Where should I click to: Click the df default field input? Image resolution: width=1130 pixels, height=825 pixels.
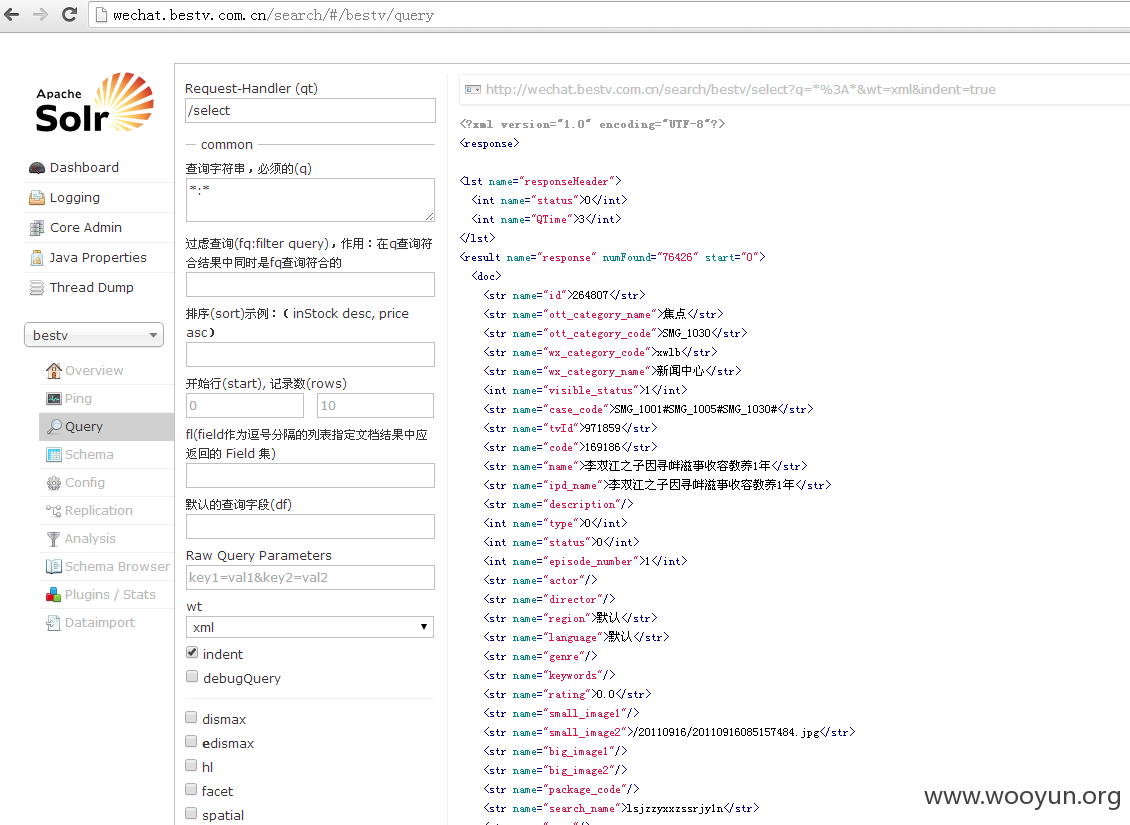click(310, 526)
